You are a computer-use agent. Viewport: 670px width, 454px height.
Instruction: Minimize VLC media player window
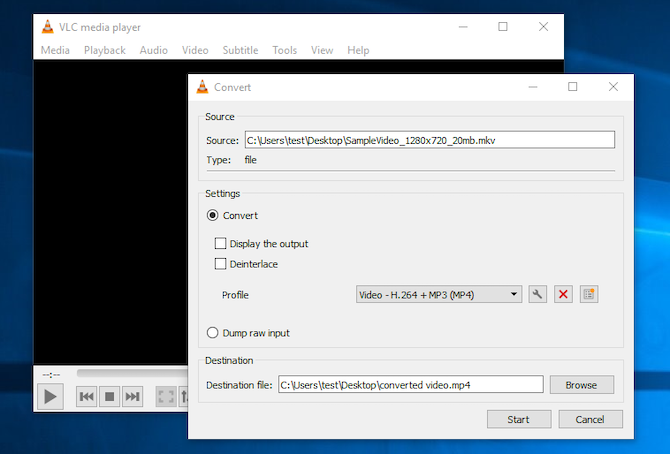pos(463,27)
